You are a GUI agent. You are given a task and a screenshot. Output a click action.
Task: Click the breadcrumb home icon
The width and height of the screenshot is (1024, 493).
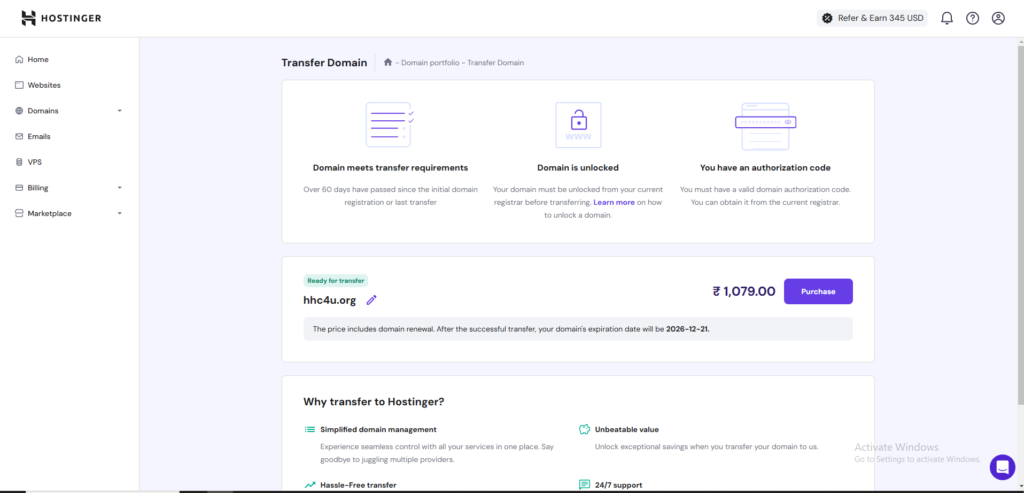tap(388, 62)
